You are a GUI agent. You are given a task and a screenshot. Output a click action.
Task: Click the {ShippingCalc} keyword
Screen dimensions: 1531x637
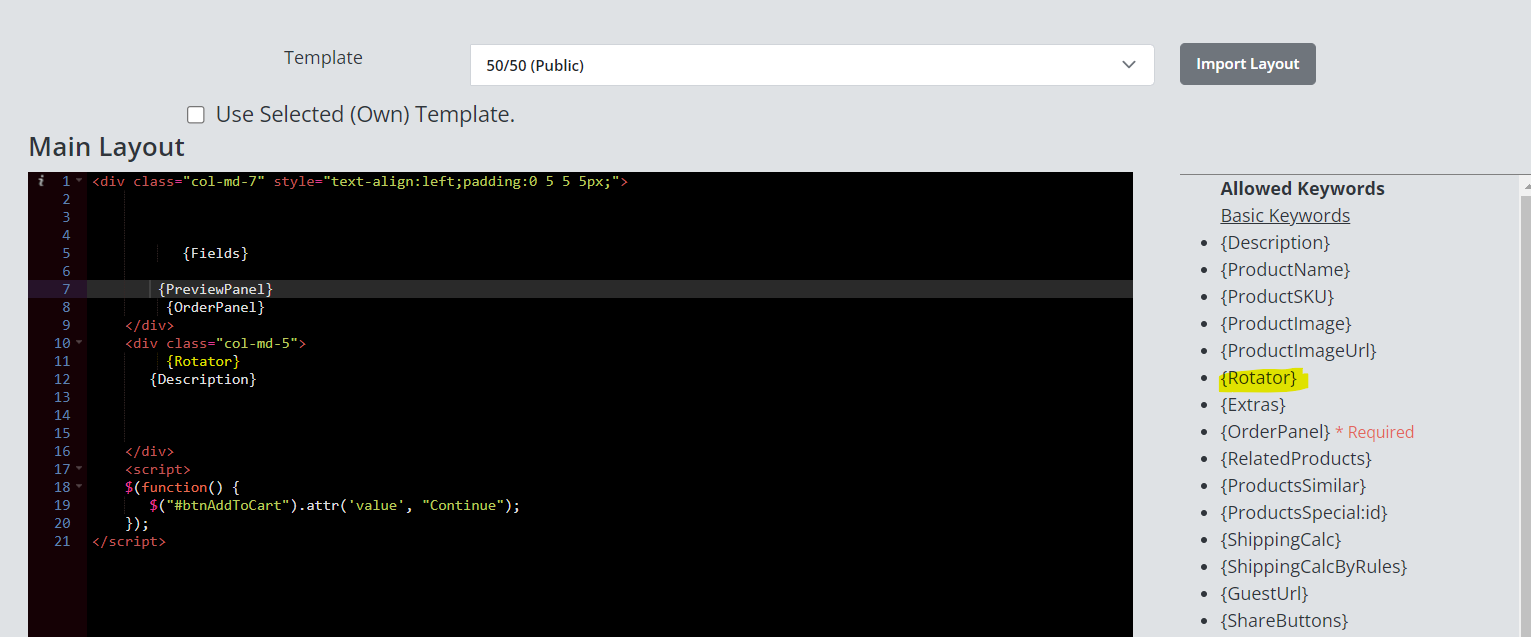click(1281, 540)
